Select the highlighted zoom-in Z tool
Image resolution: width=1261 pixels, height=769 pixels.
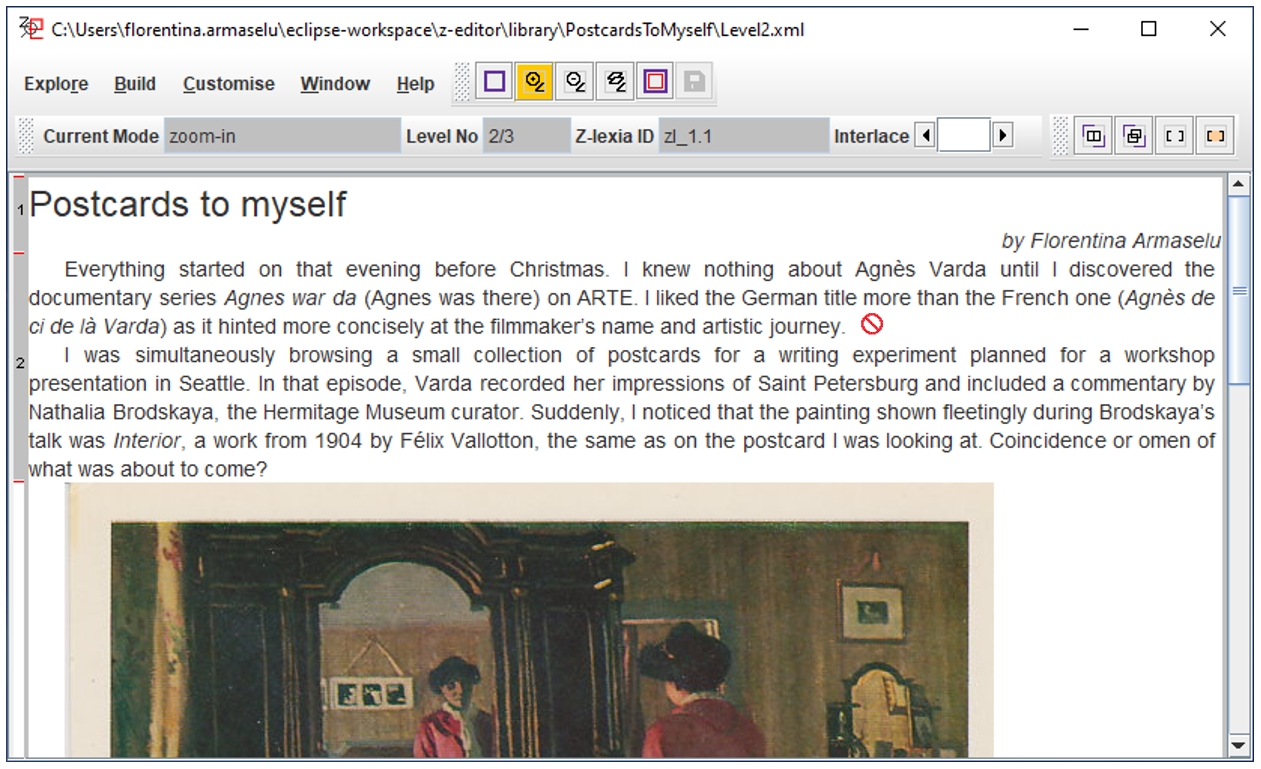(x=535, y=82)
